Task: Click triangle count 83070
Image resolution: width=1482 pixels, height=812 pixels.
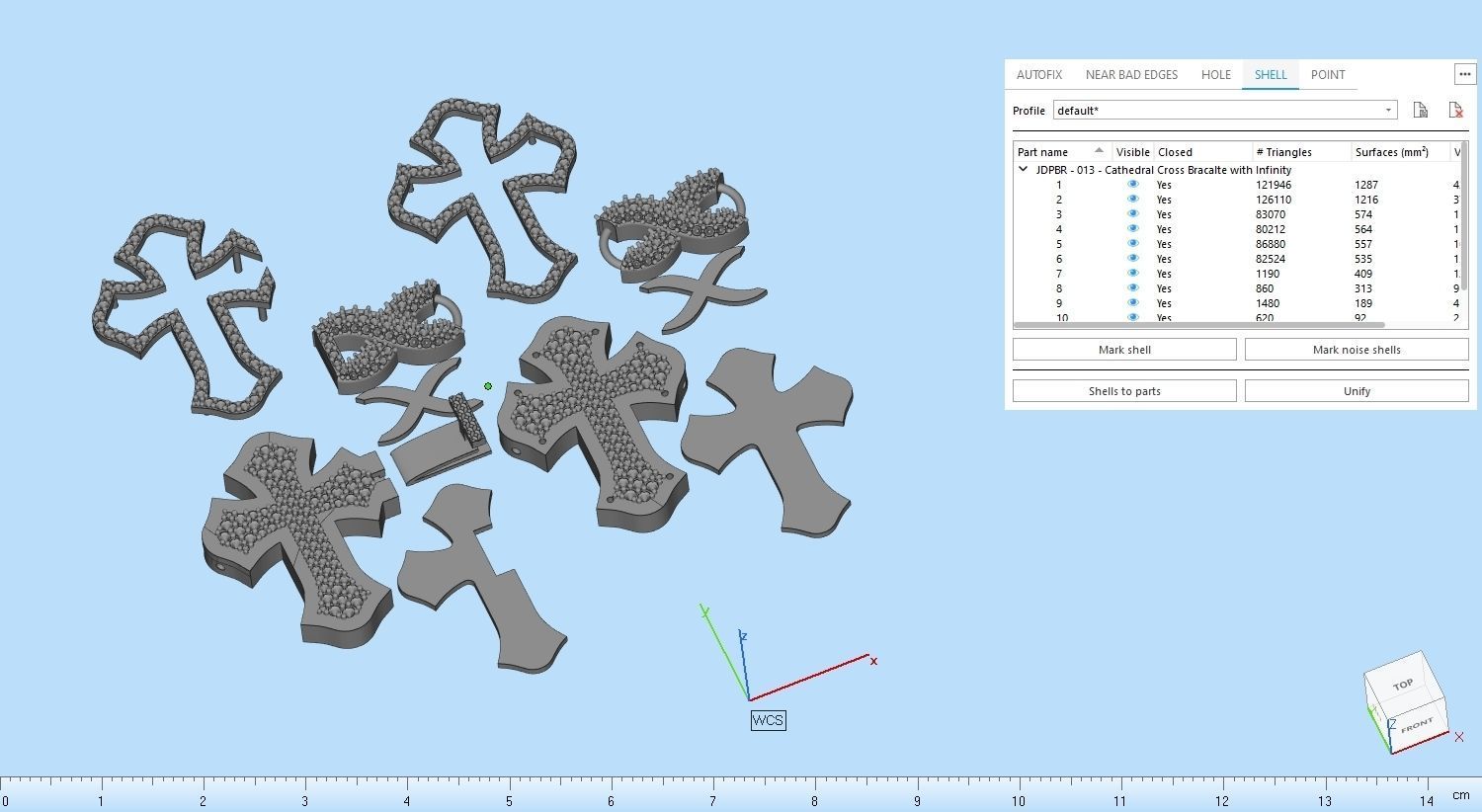Action: coord(1271,214)
